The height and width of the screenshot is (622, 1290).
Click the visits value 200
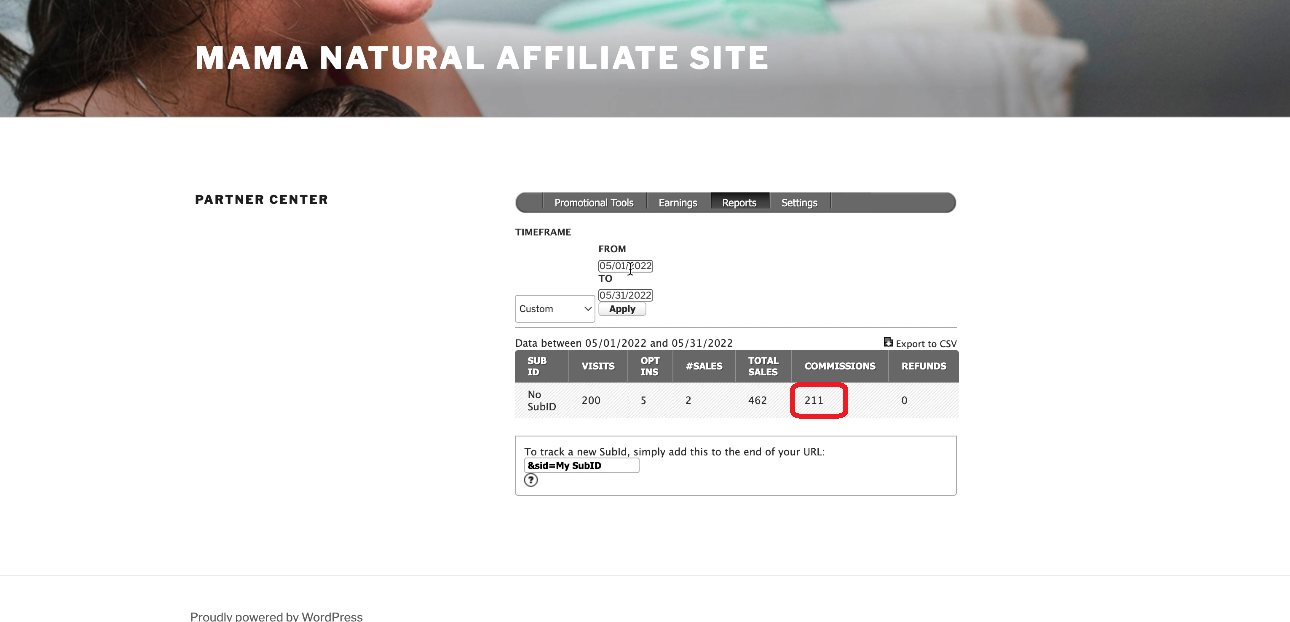[x=591, y=400]
